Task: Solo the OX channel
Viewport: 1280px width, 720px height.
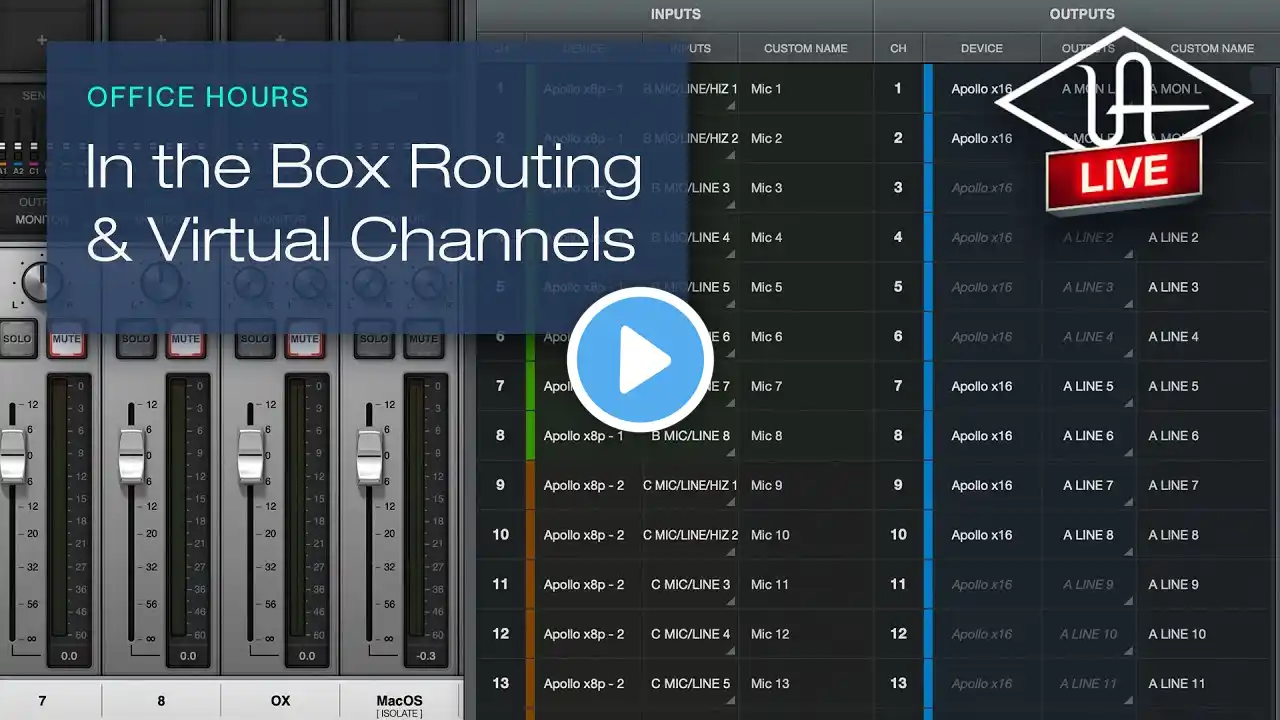Action: point(255,339)
